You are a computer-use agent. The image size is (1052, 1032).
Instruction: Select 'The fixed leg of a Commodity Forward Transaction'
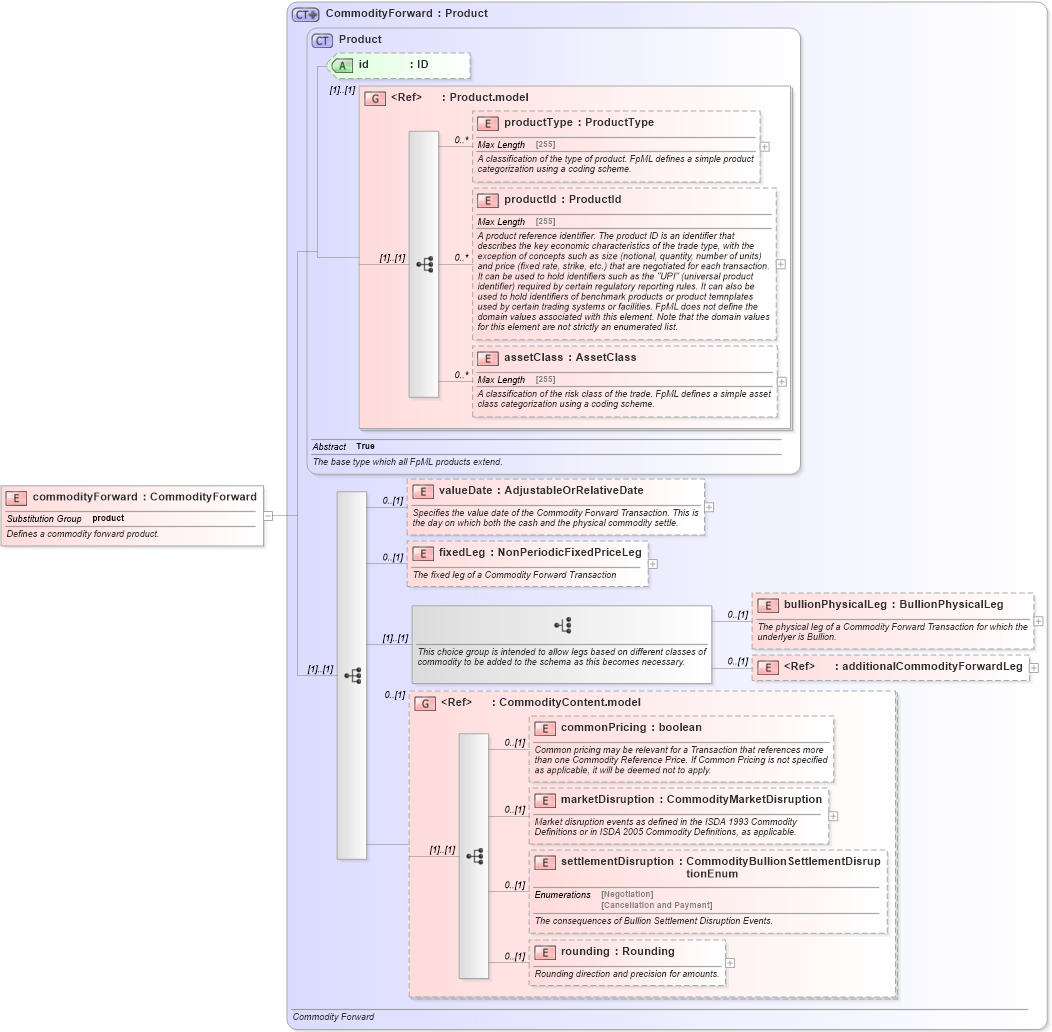[515, 575]
